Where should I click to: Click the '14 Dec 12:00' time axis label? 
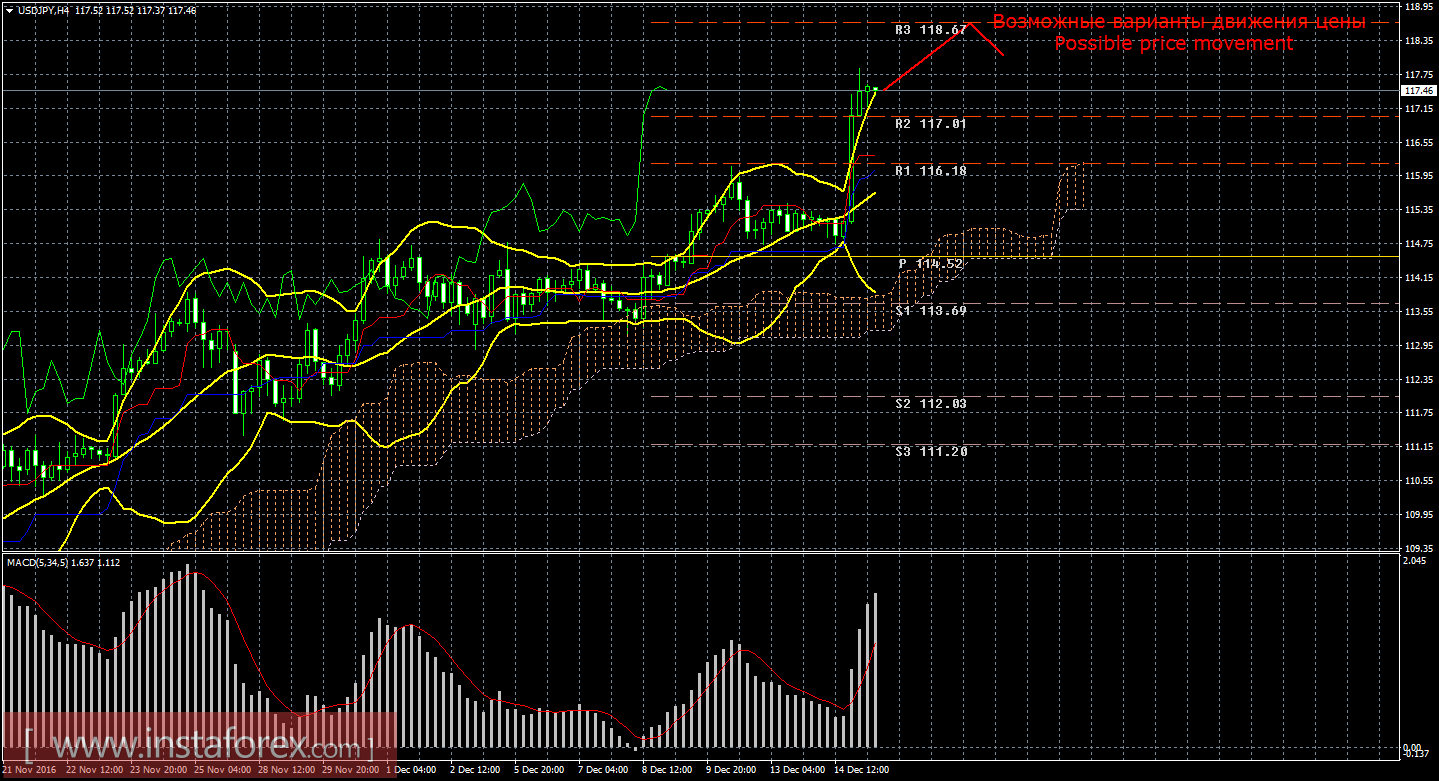click(860, 771)
